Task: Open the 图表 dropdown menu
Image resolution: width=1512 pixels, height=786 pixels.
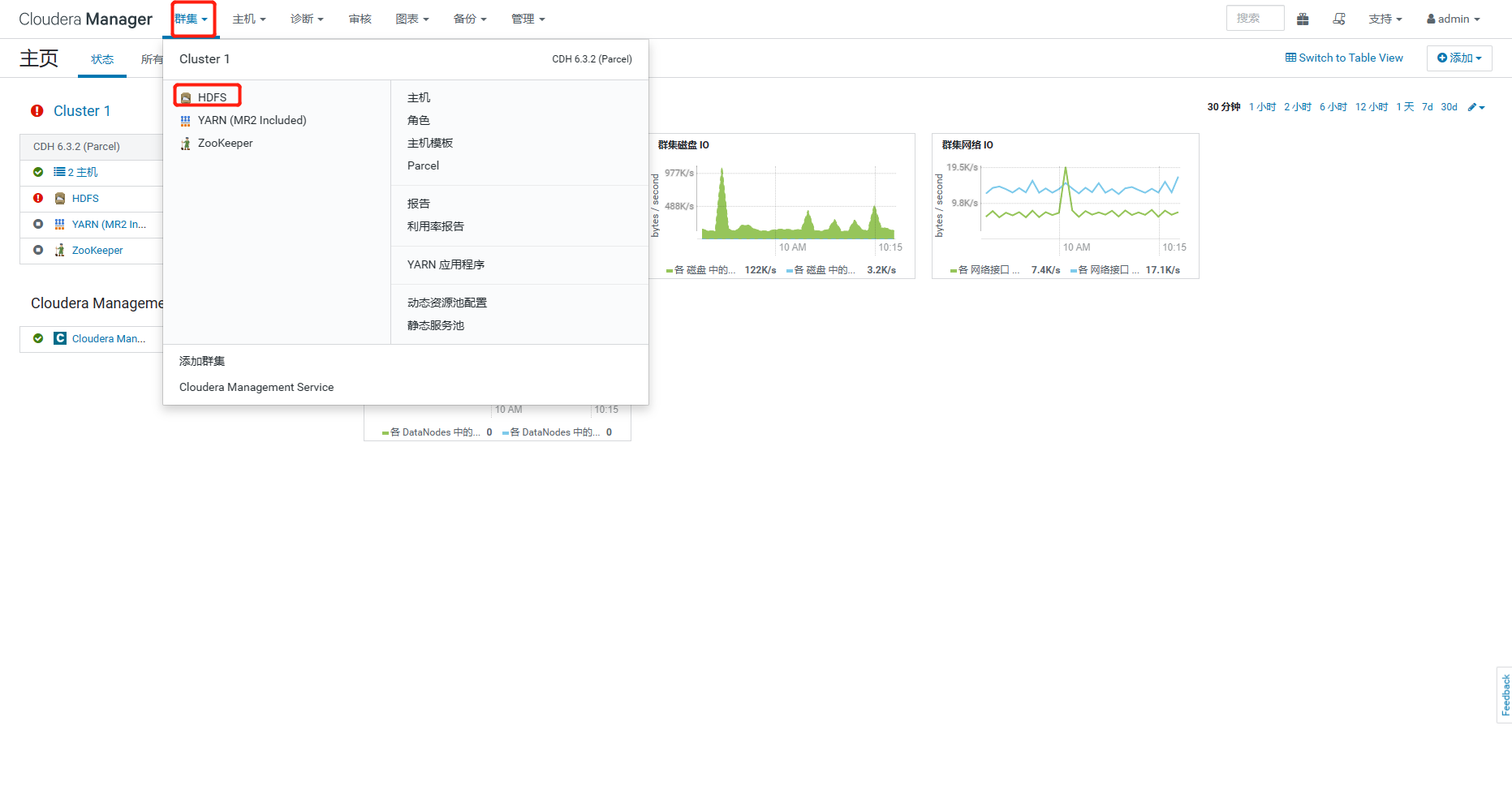Action: [x=412, y=19]
